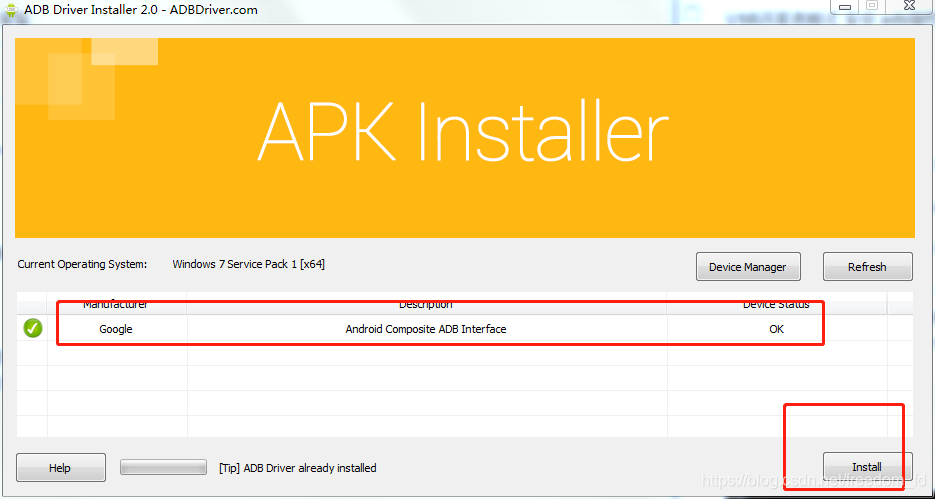Select the Google manufacturer cell
935x499 pixels.
pyautogui.click(x=116, y=328)
